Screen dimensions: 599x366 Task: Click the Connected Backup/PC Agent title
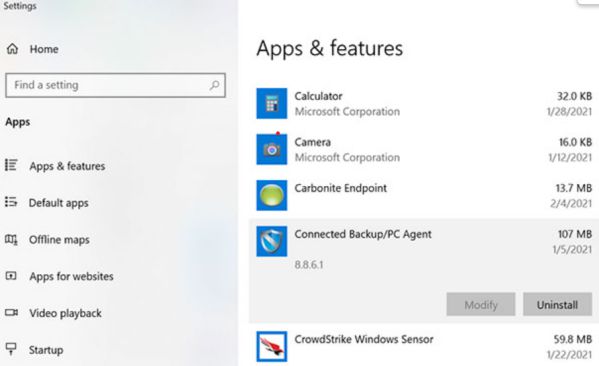coord(363,234)
